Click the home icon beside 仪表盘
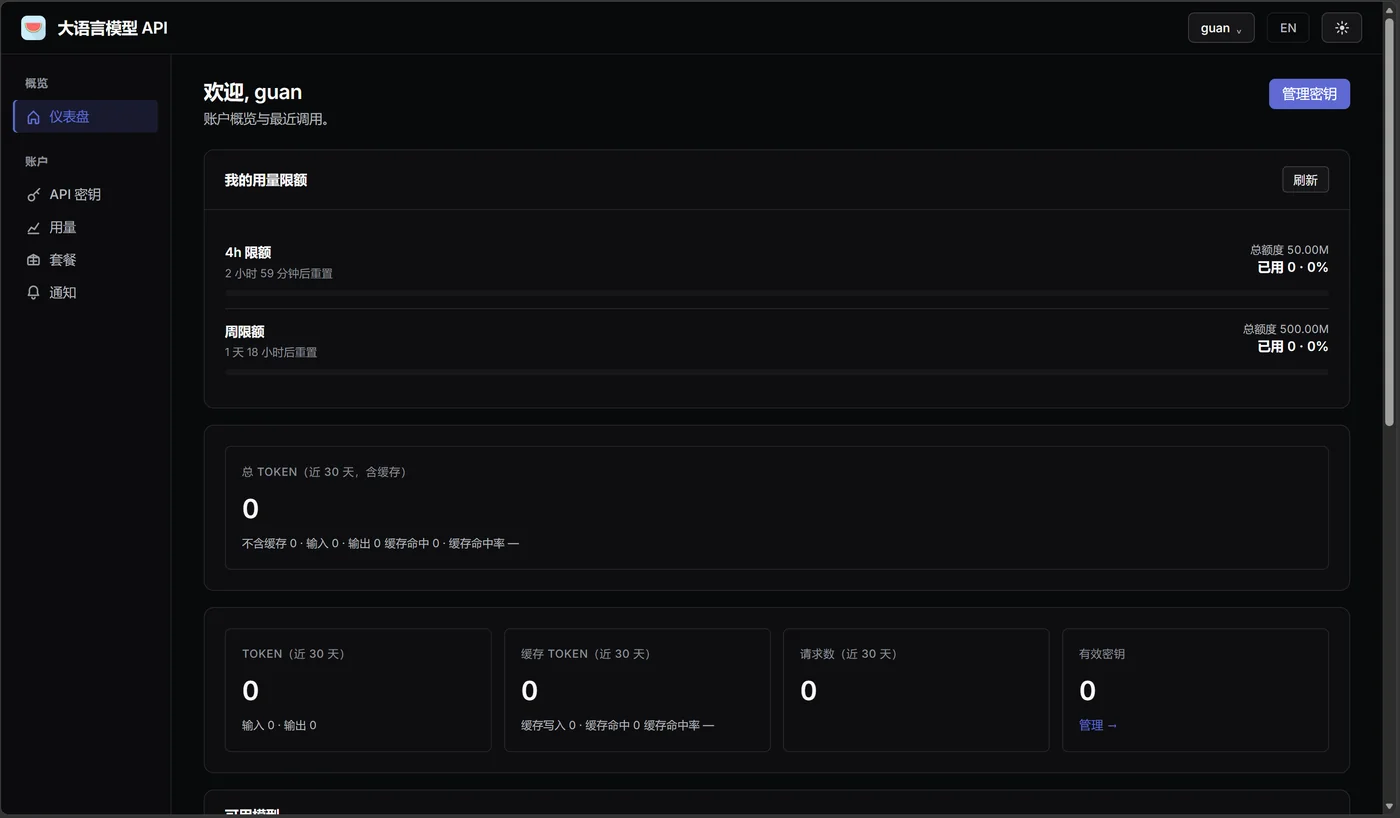The image size is (1400, 818). click(33, 117)
